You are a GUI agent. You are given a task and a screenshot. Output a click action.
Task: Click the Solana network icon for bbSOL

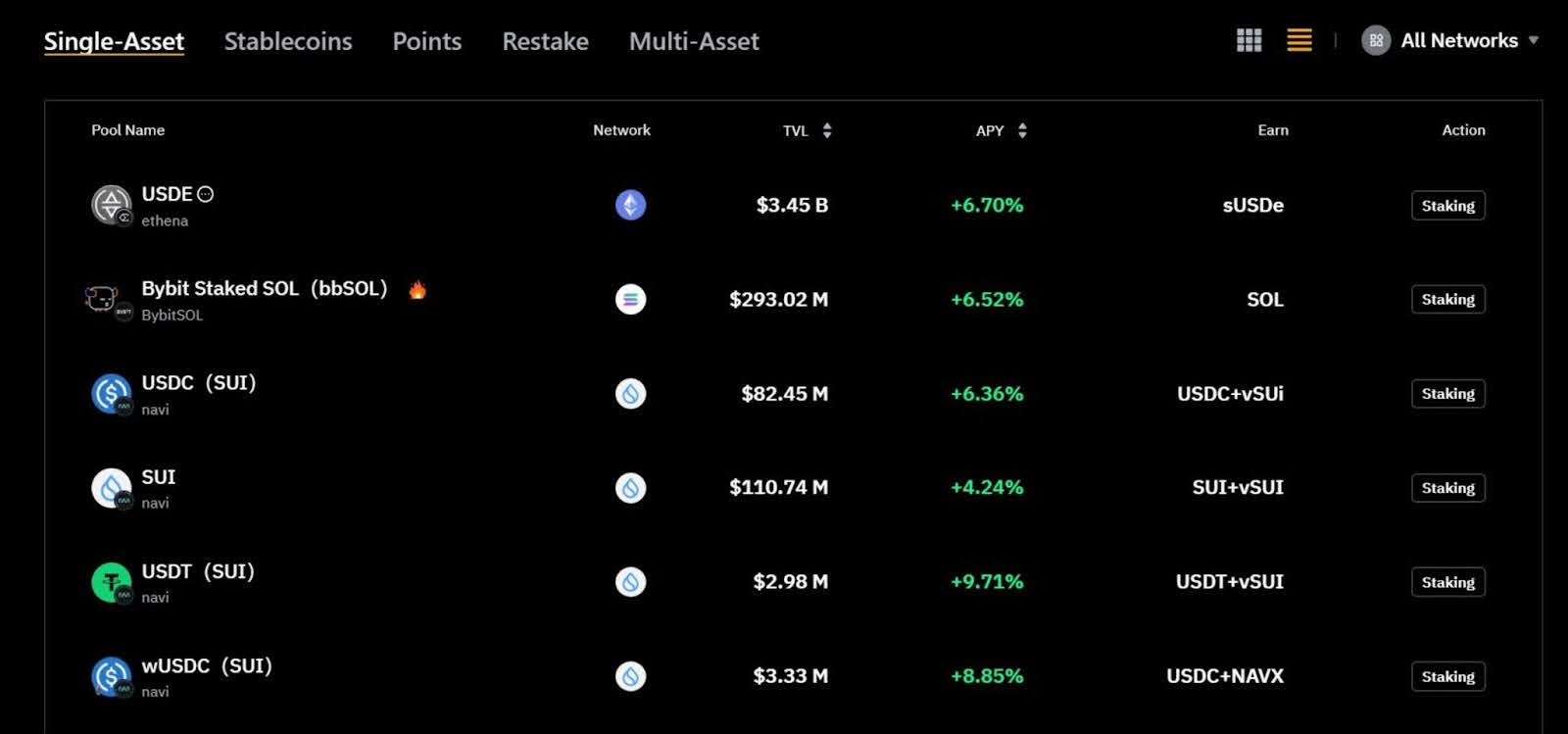[x=630, y=299]
